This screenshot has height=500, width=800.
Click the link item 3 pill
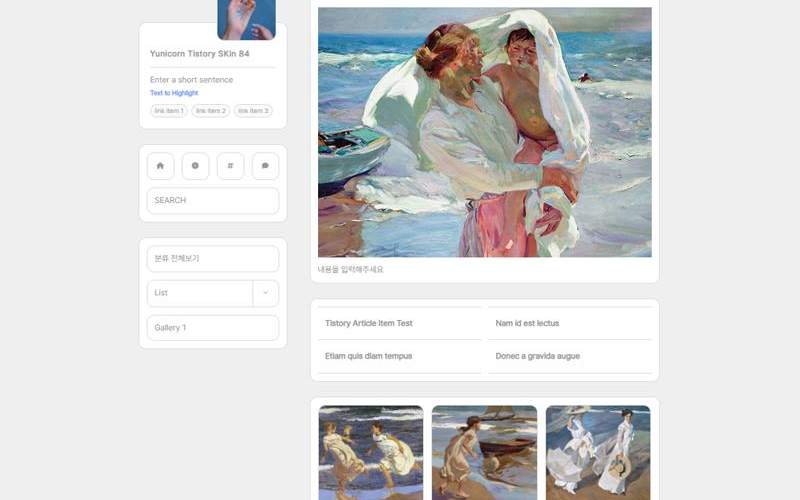click(x=253, y=111)
